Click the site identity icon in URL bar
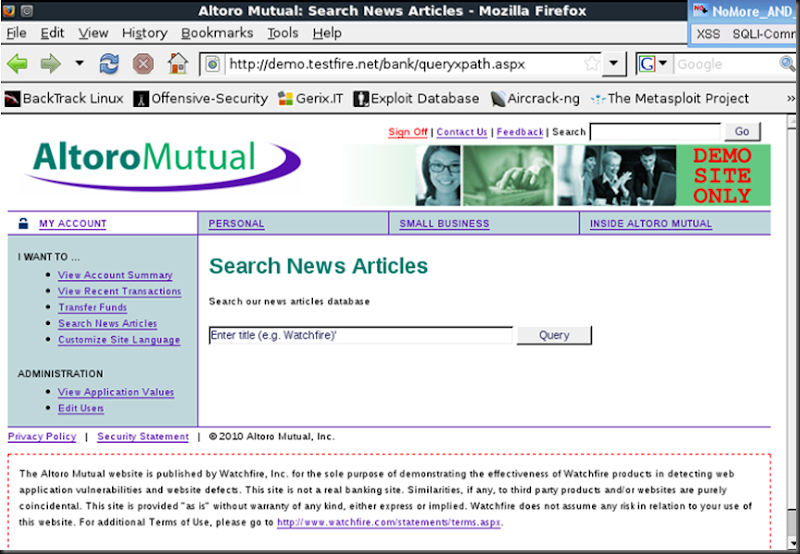800x554 pixels. (x=213, y=64)
